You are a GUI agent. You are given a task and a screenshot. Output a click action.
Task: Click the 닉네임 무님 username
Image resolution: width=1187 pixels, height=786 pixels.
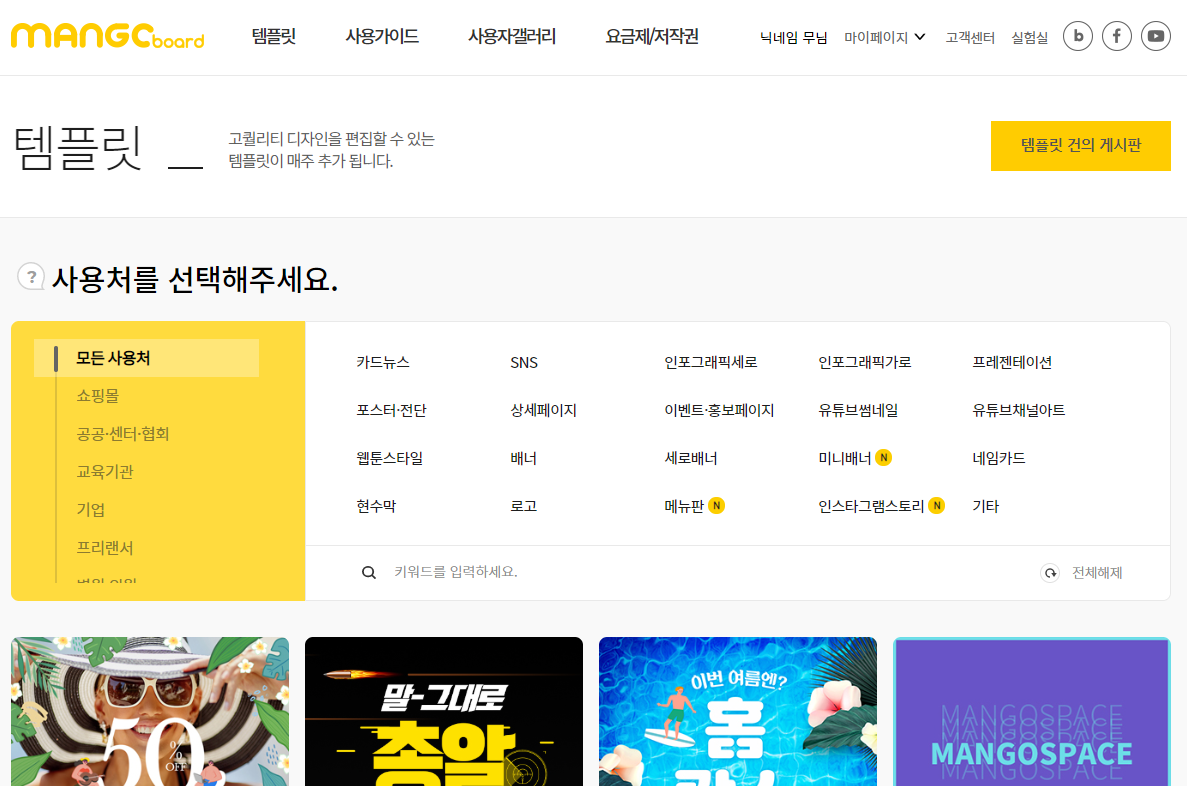coord(793,37)
